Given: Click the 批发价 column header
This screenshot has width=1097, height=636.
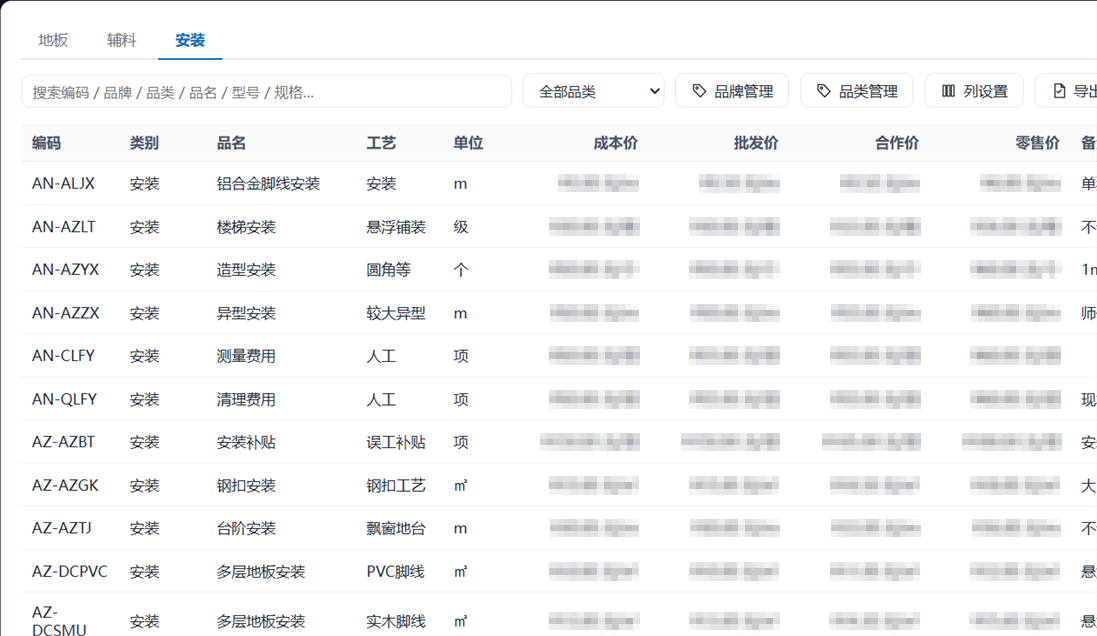Looking at the screenshot, I should pos(756,143).
